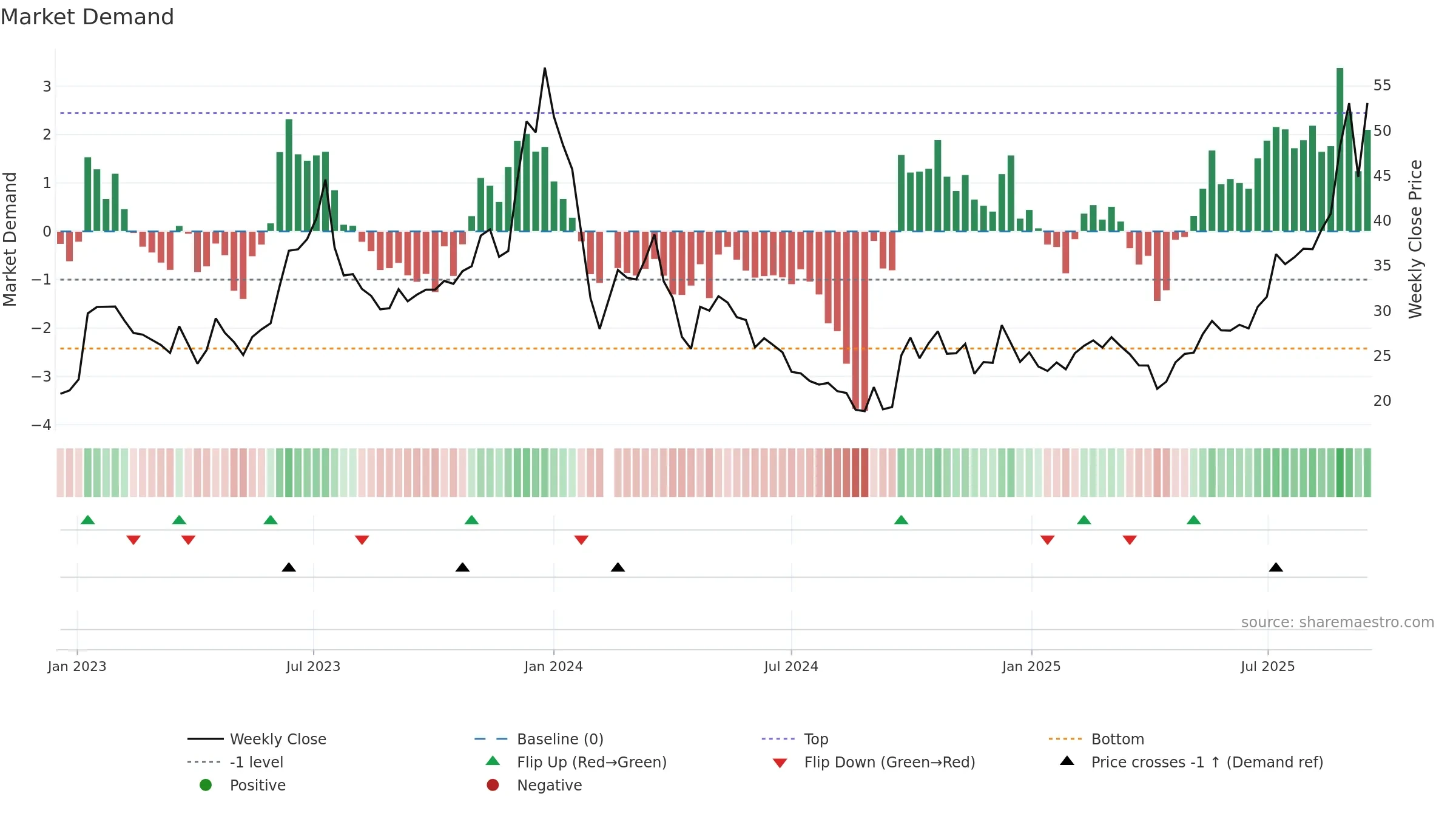Toggle the Weekly Close legend entry

tap(257, 739)
